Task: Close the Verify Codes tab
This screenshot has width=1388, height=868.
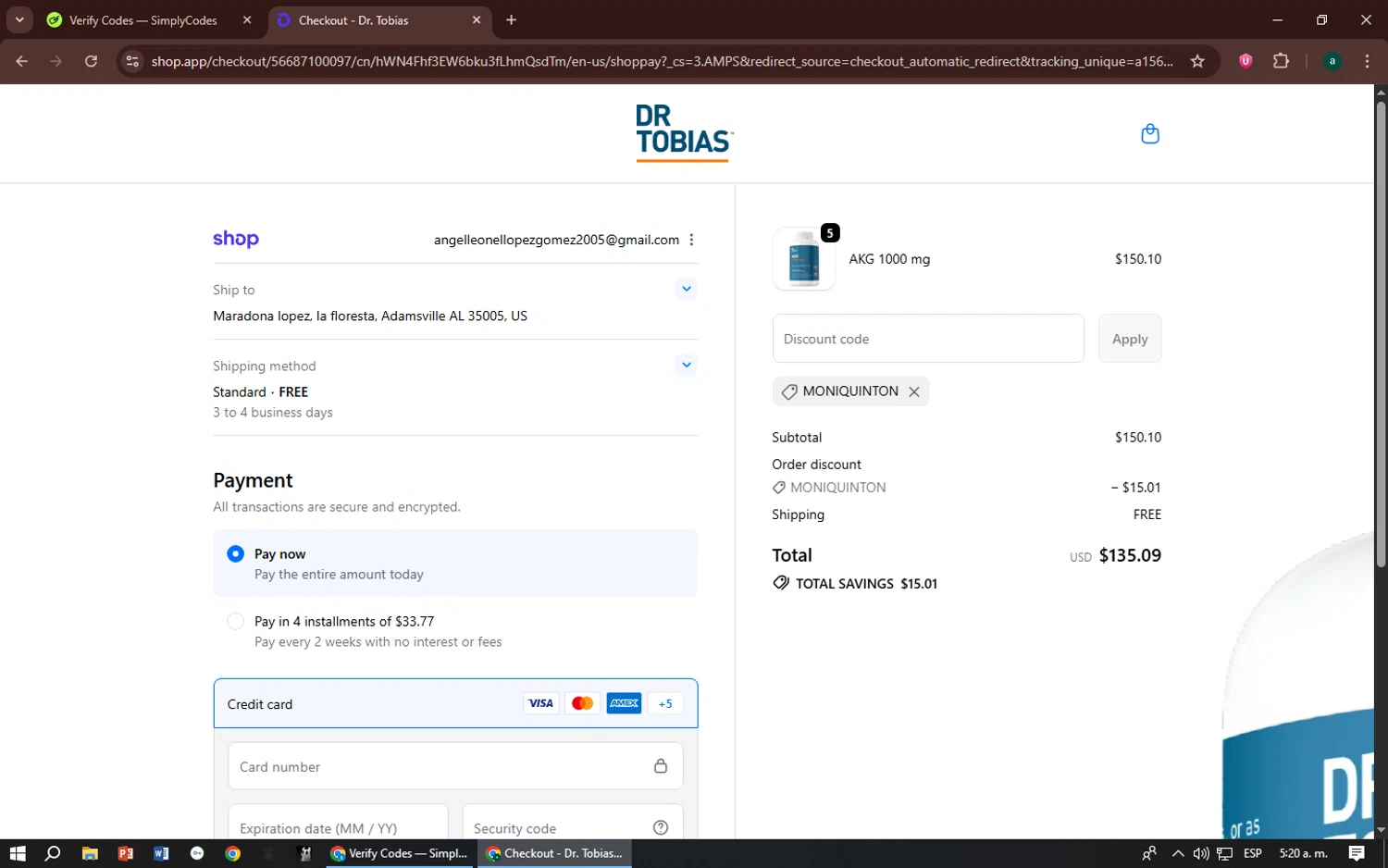Action: click(247, 19)
